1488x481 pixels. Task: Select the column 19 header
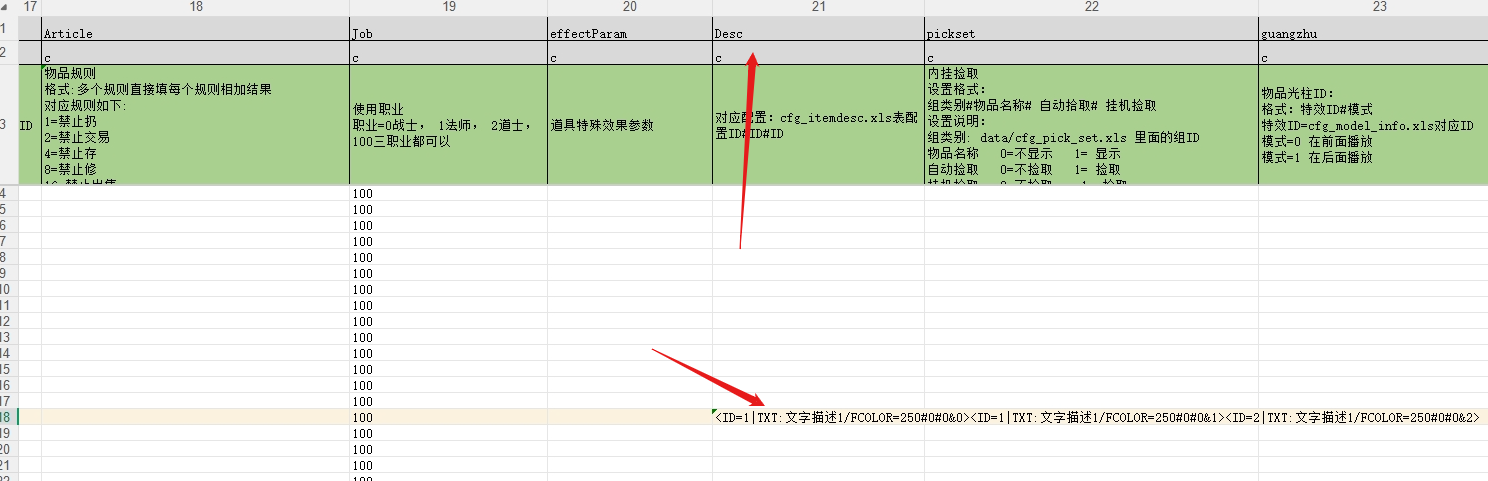pos(448,7)
